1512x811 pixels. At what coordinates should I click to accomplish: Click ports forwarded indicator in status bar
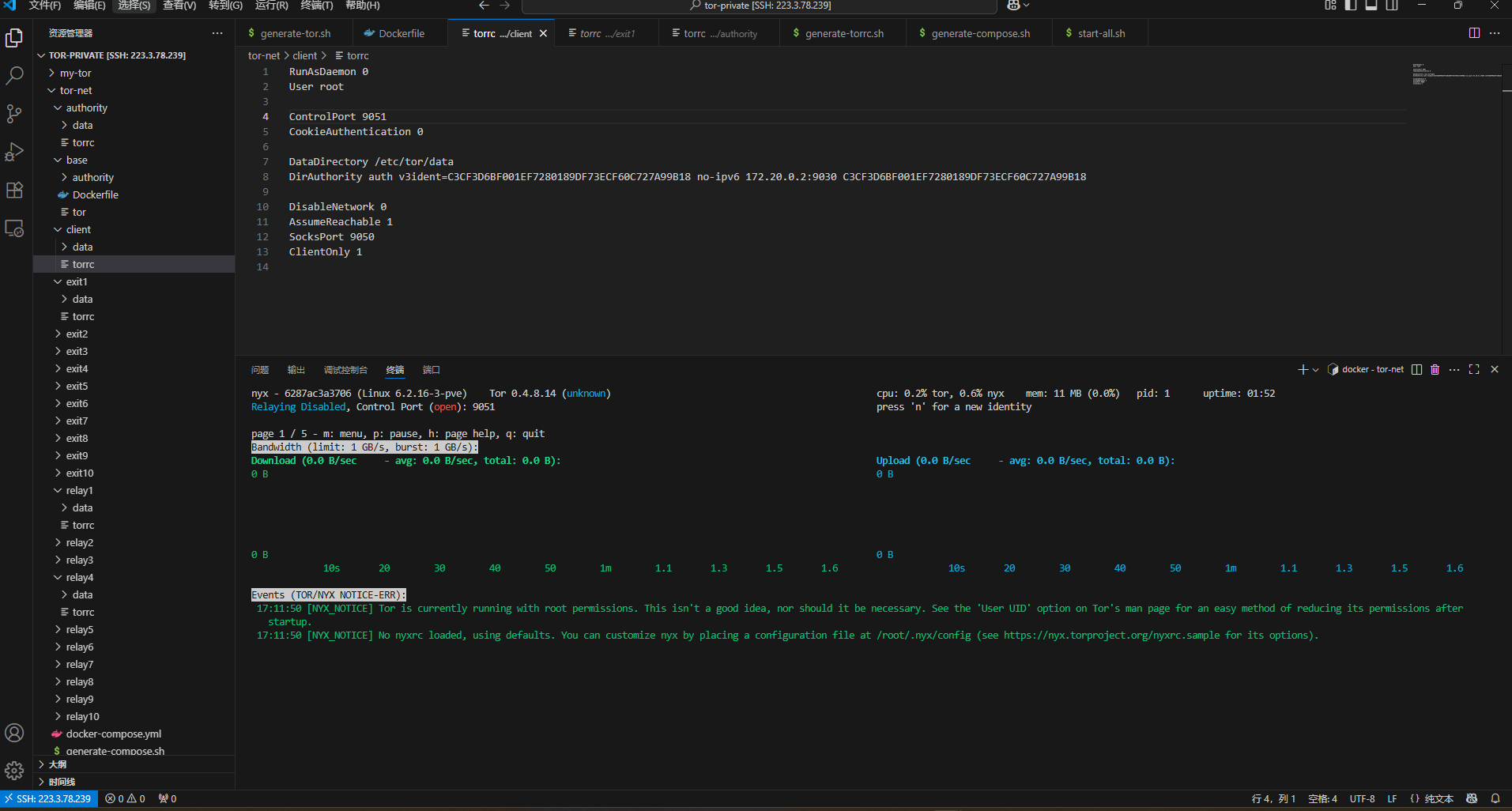click(x=168, y=798)
